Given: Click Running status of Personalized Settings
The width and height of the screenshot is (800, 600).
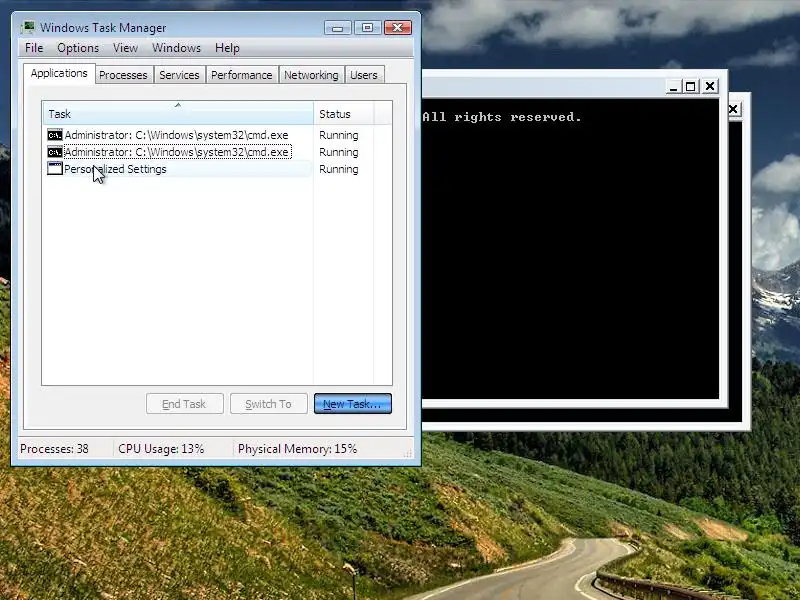Looking at the screenshot, I should tap(339, 169).
